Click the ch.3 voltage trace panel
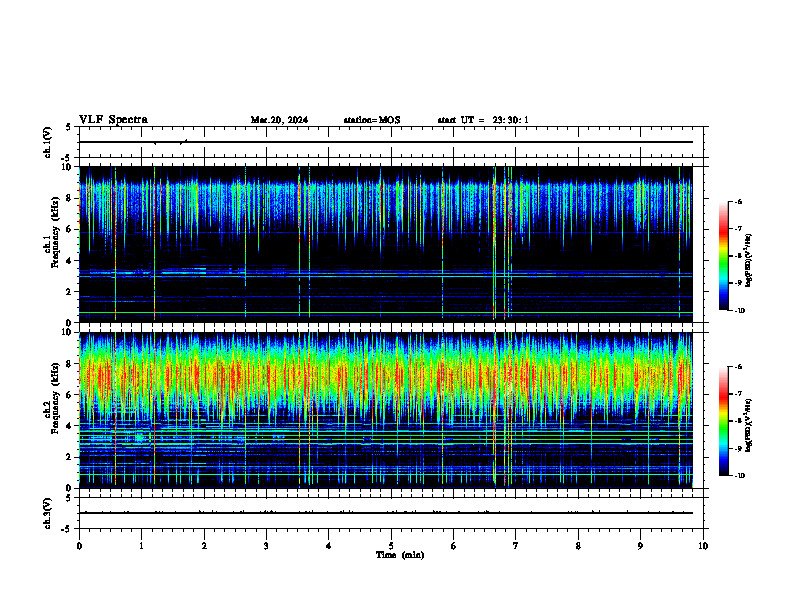Screen dimensions: 792x612 391,513
